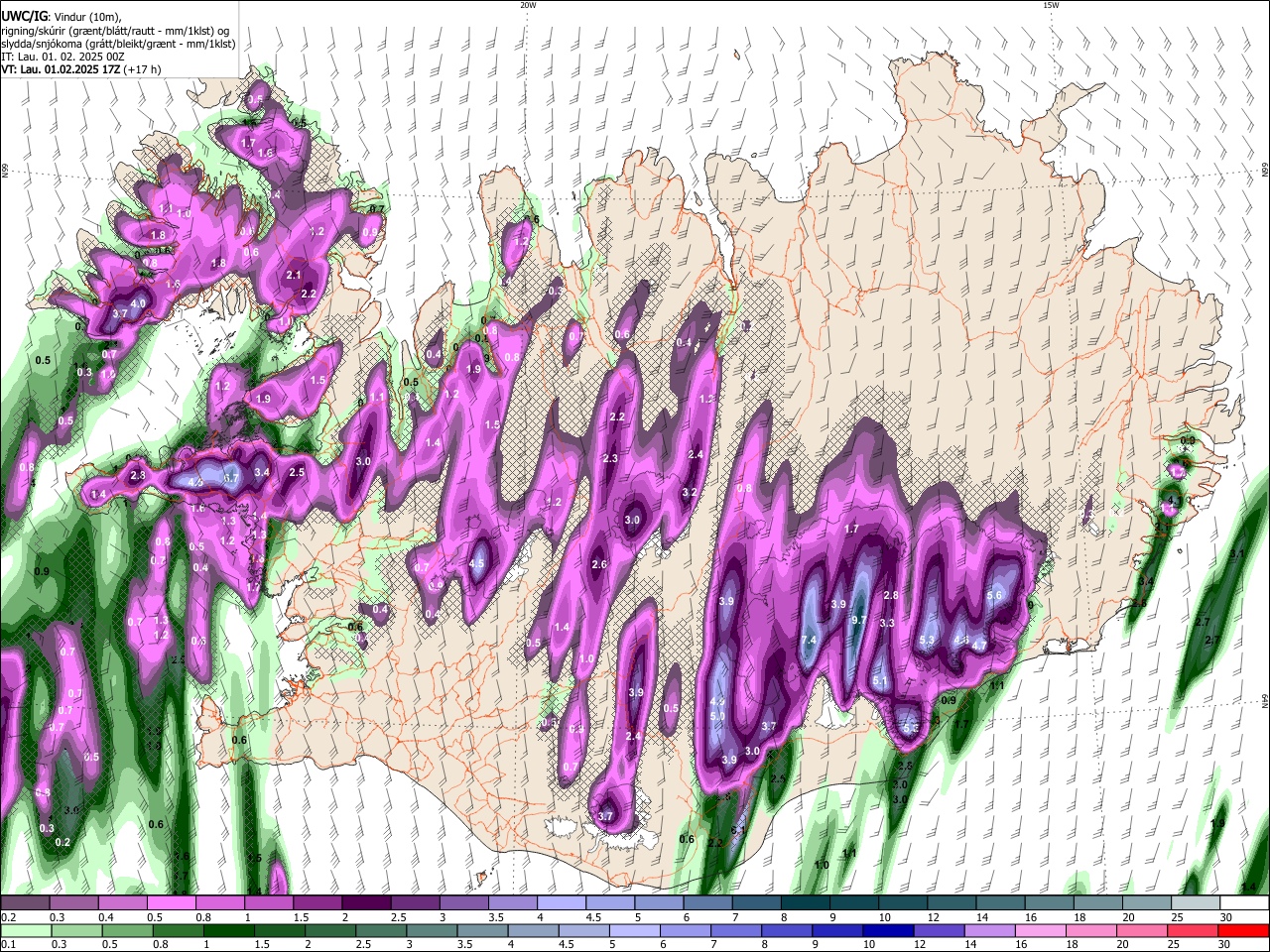Click the 5.0 precipitation value on the map
Screen dimensions: 1270x952
pyautogui.click(x=718, y=716)
